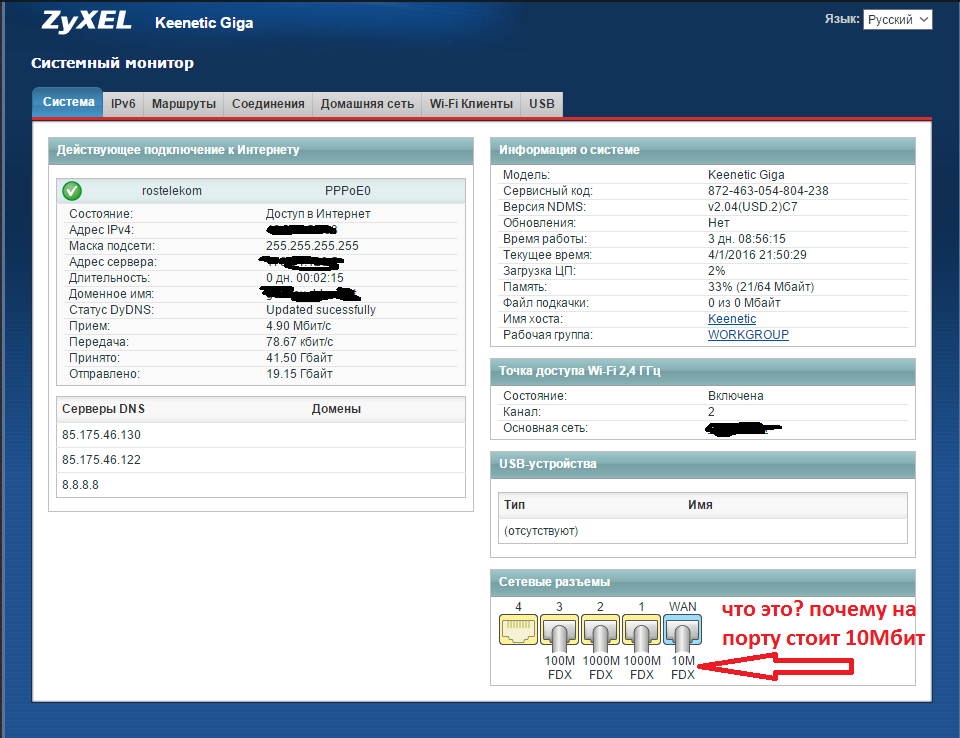Open the Wi-Fi Клиенты tab

coord(471,104)
